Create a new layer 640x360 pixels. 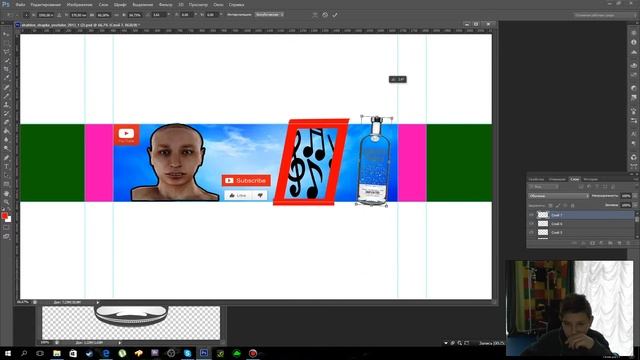[619, 243]
